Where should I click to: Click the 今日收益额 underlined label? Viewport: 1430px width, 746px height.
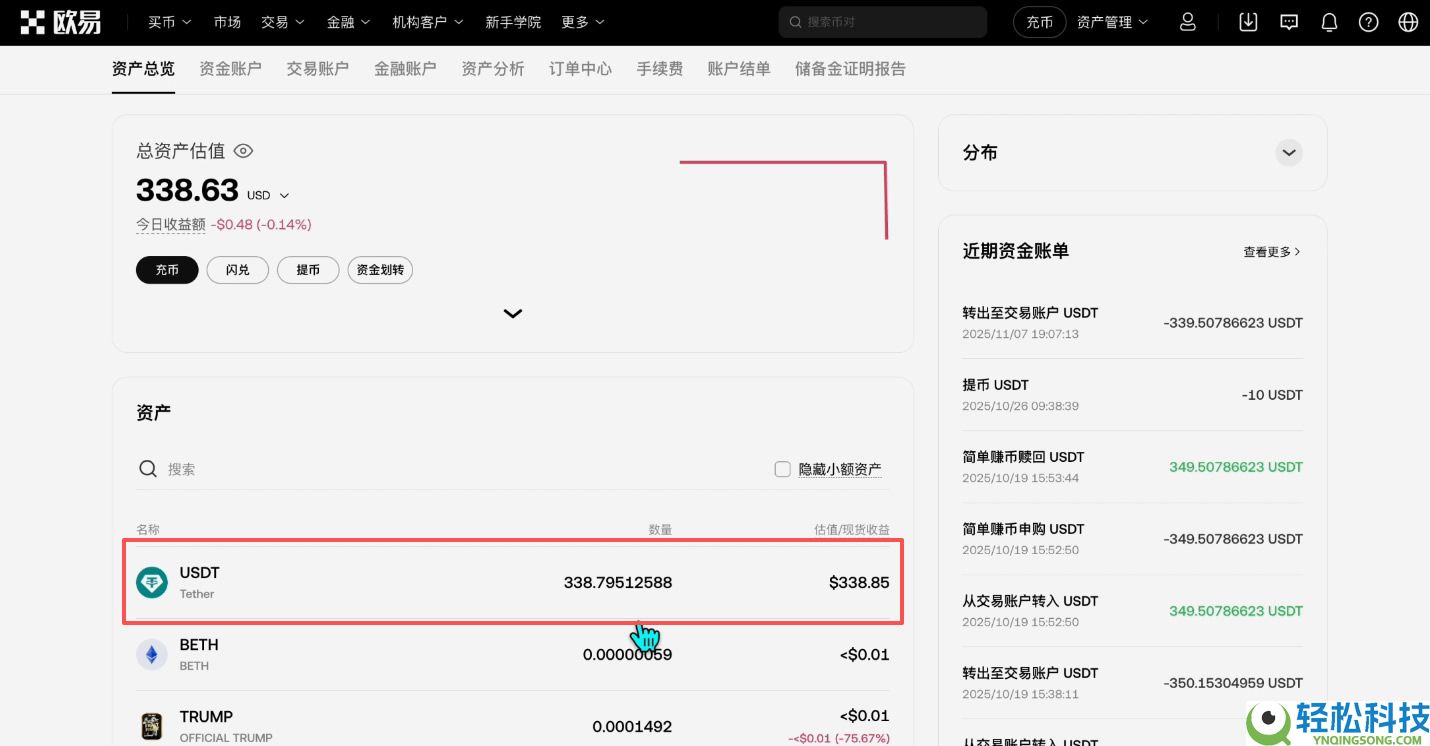click(170, 224)
